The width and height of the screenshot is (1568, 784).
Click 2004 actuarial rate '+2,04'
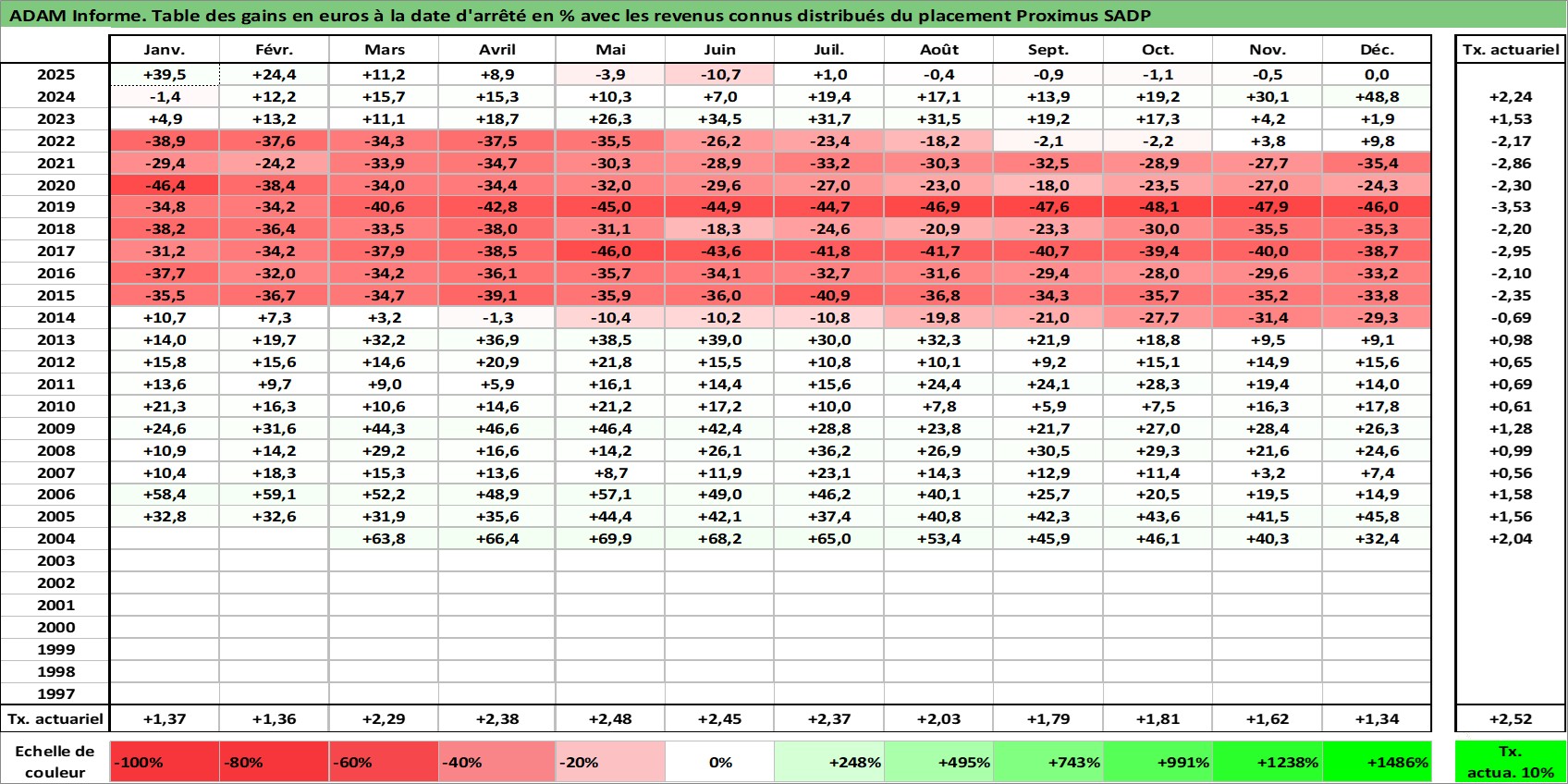pos(1511,539)
